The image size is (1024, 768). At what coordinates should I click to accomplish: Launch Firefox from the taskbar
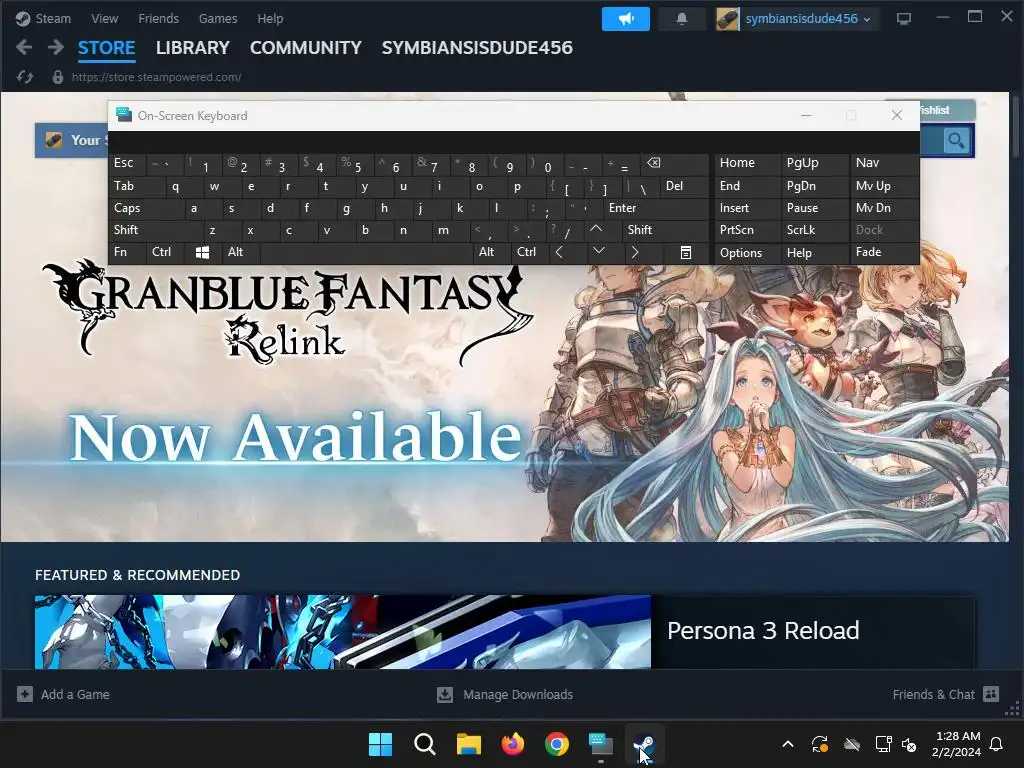click(x=513, y=744)
